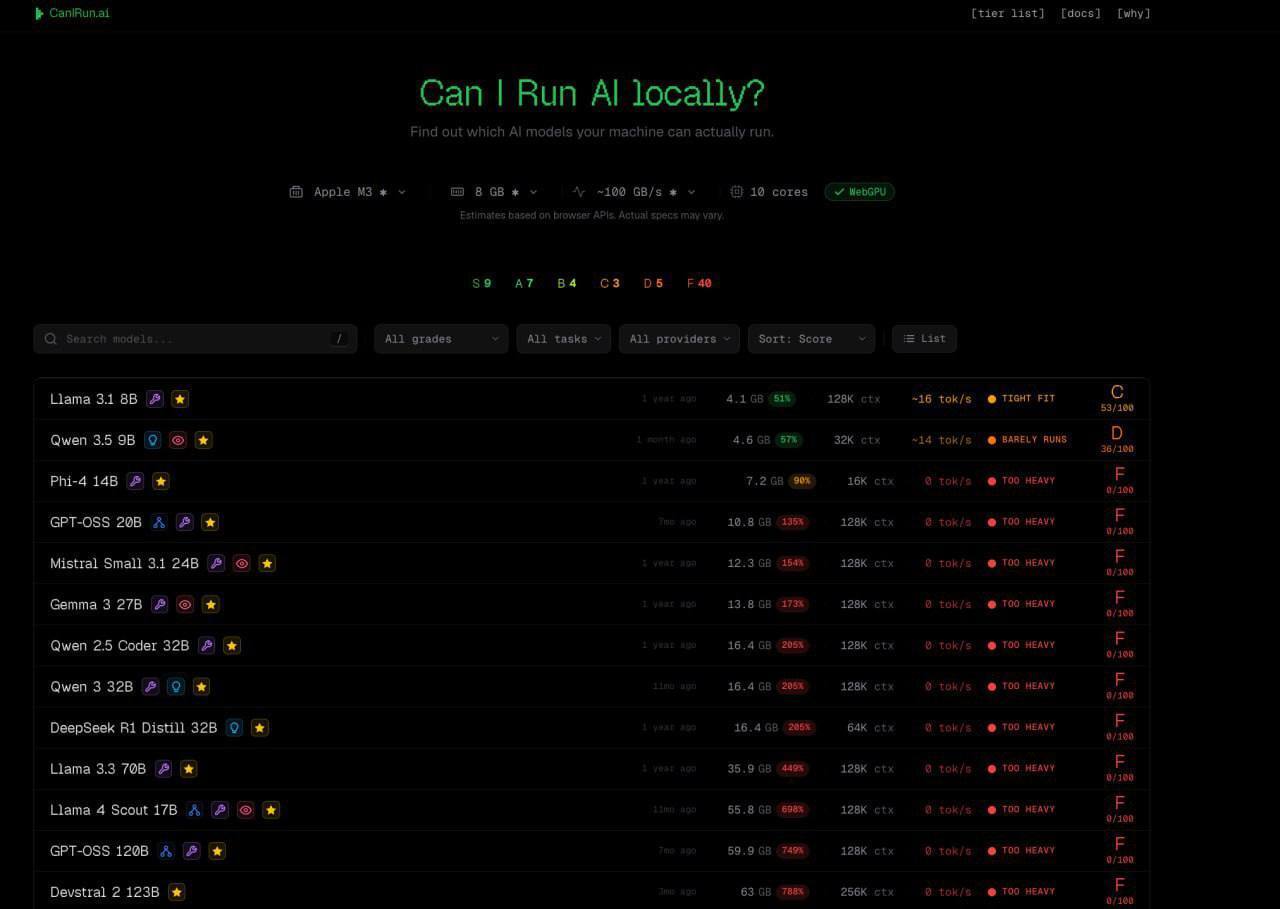Click the branch badge on GPT-OSS 120B
1280x909 pixels.
pyautogui.click(x=166, y=850)
